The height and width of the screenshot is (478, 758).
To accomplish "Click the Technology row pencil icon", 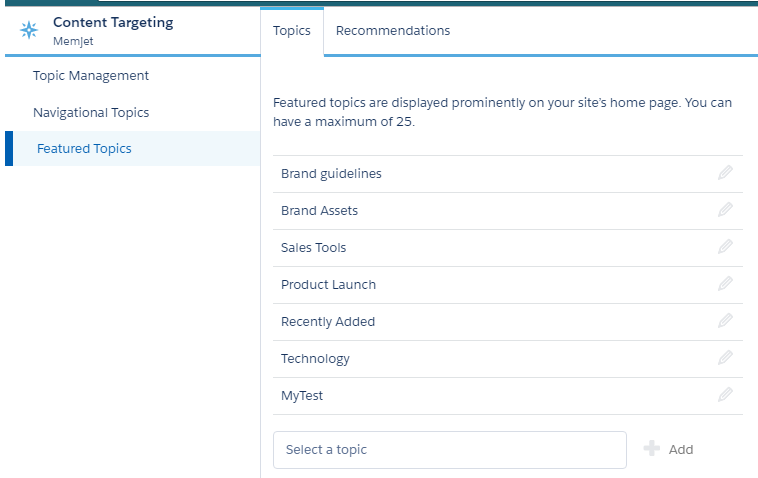I will point(725,358).
